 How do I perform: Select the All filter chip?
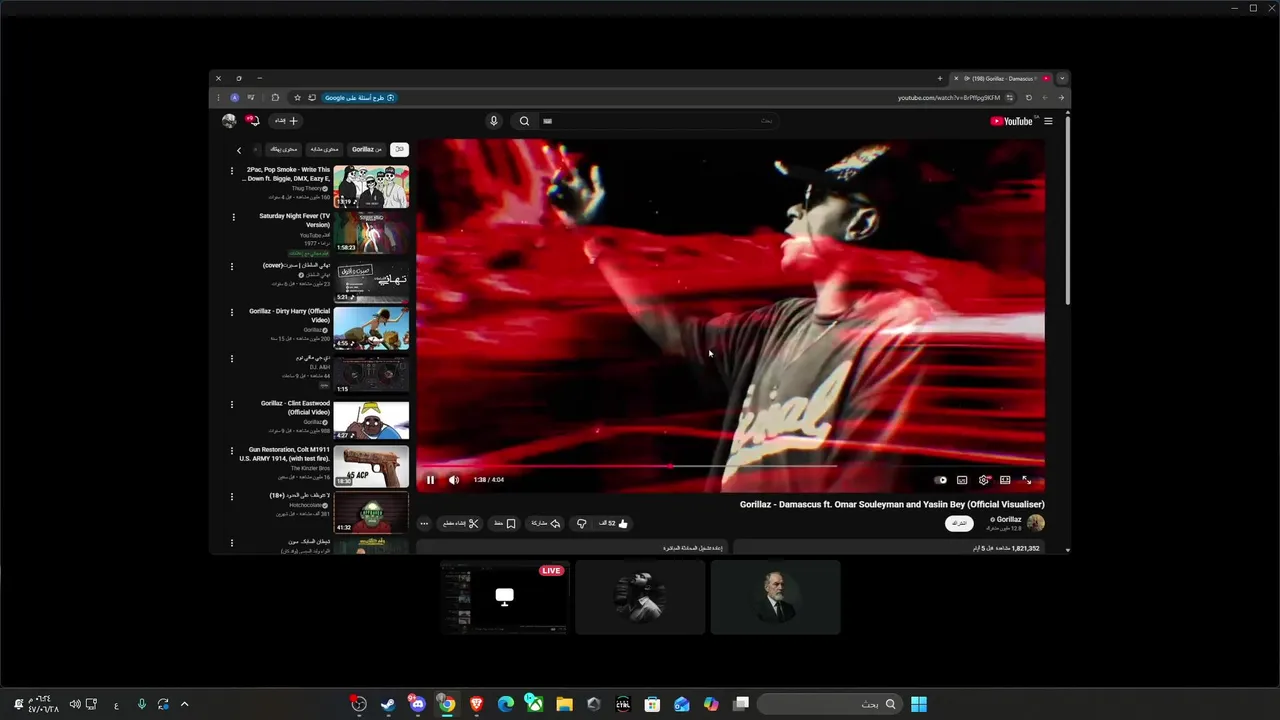pos(398,149)
